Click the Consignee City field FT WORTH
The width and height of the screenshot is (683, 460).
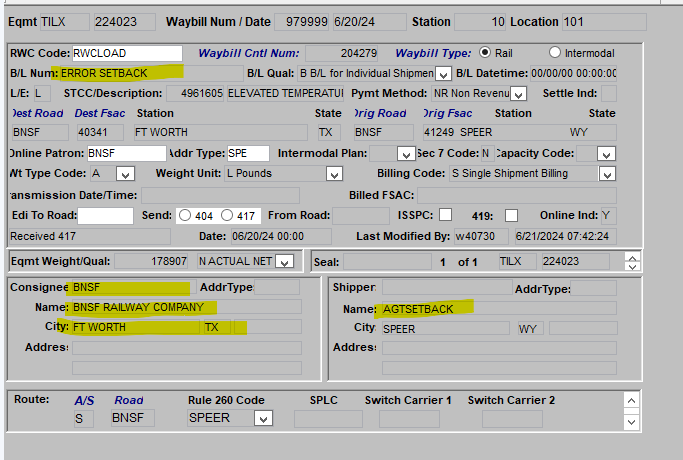coord(136,327)
